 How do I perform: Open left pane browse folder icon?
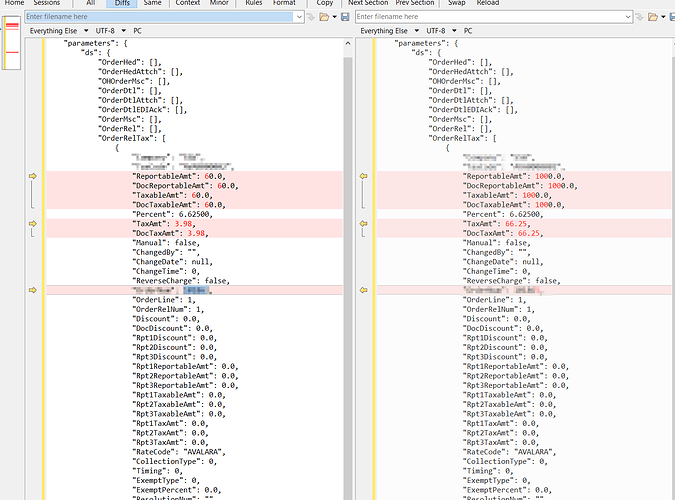(324, 17)
